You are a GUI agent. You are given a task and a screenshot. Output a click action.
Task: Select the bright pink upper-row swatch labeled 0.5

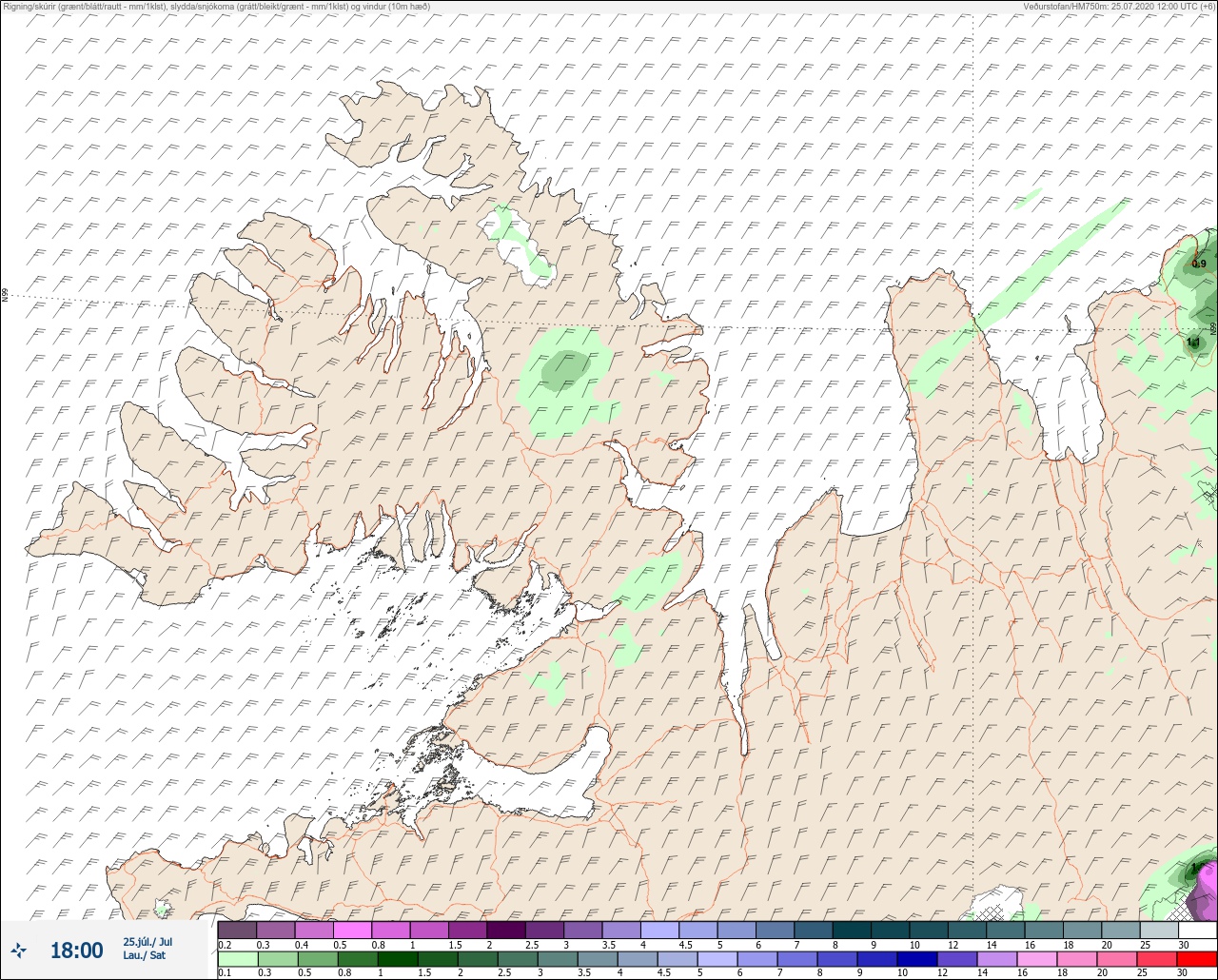[352, 930]
